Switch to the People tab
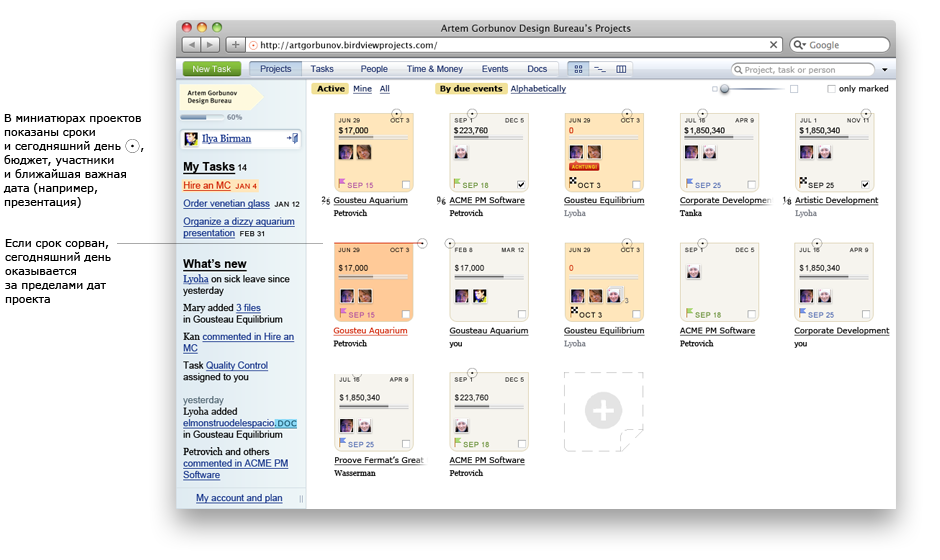The height and width of the screenshot is (560, 940). pyautogui.click(x=374, y=69)
